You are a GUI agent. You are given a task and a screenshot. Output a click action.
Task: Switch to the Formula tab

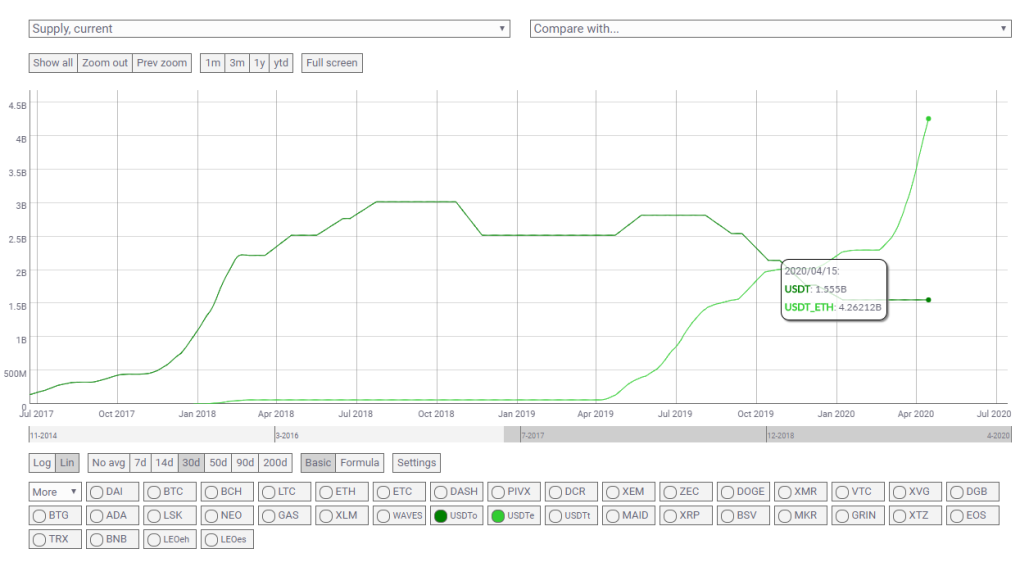(x=360, y=463)
